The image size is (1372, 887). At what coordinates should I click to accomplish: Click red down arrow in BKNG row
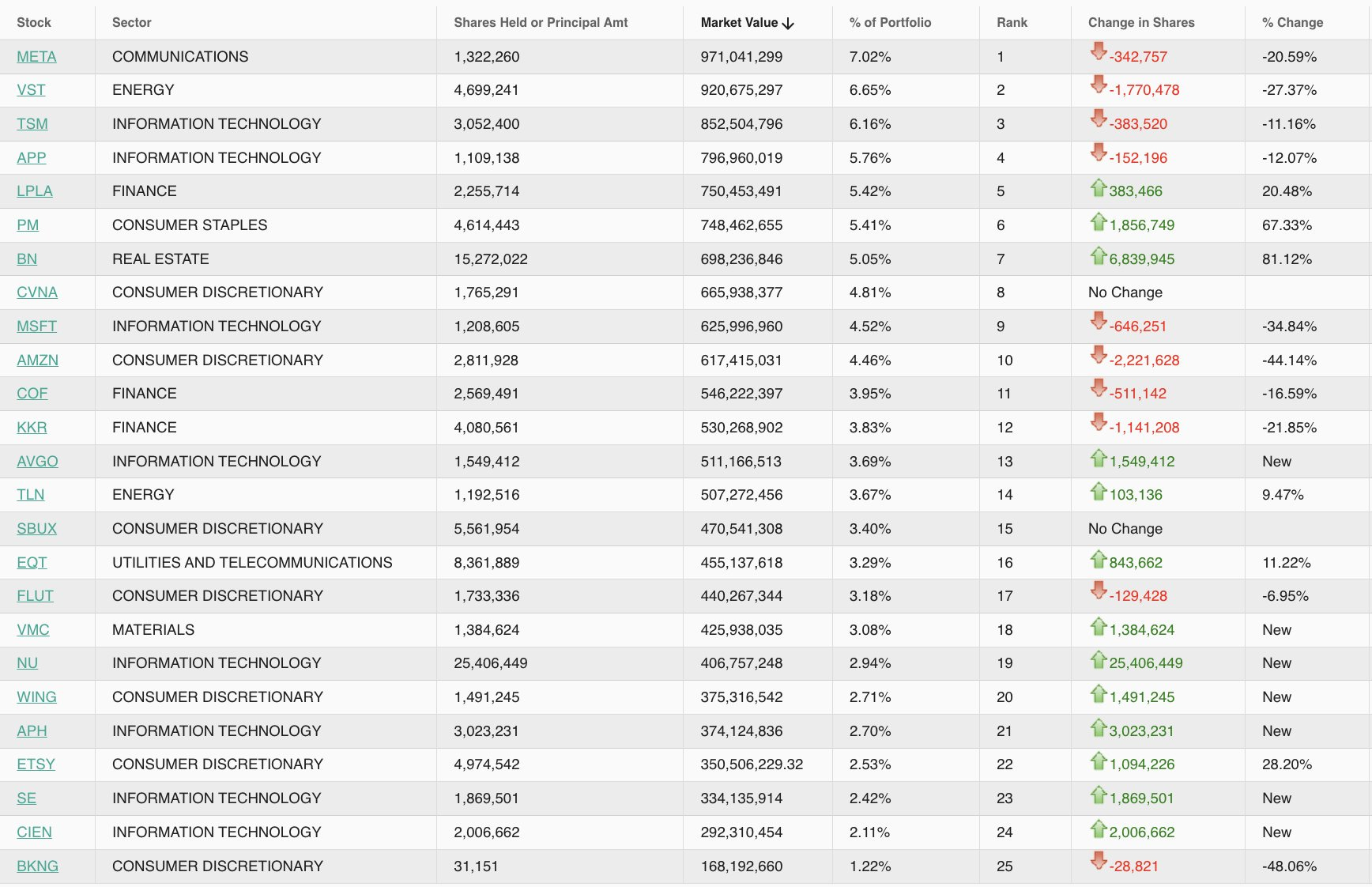click(1099, 861)
